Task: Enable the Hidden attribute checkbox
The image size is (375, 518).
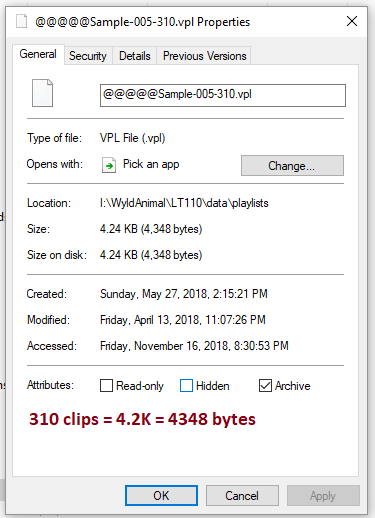Action: [x=186, y=386]
